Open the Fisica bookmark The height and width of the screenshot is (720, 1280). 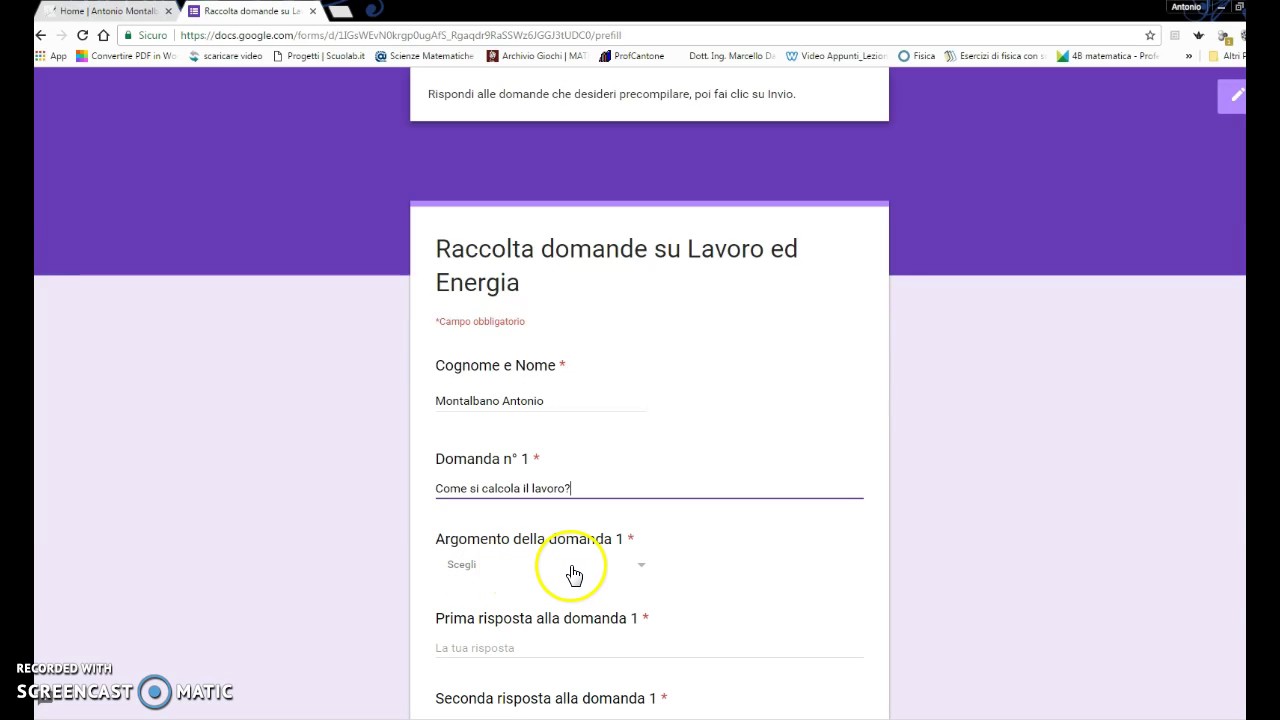(916, 56)
